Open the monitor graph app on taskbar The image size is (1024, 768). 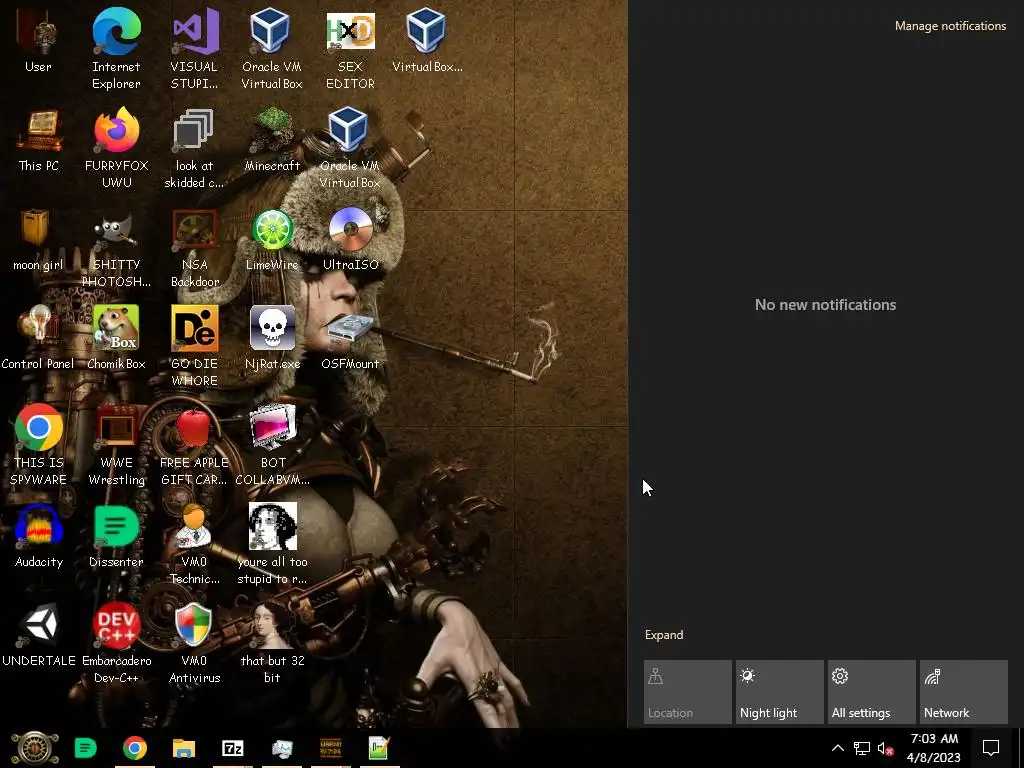282,748
